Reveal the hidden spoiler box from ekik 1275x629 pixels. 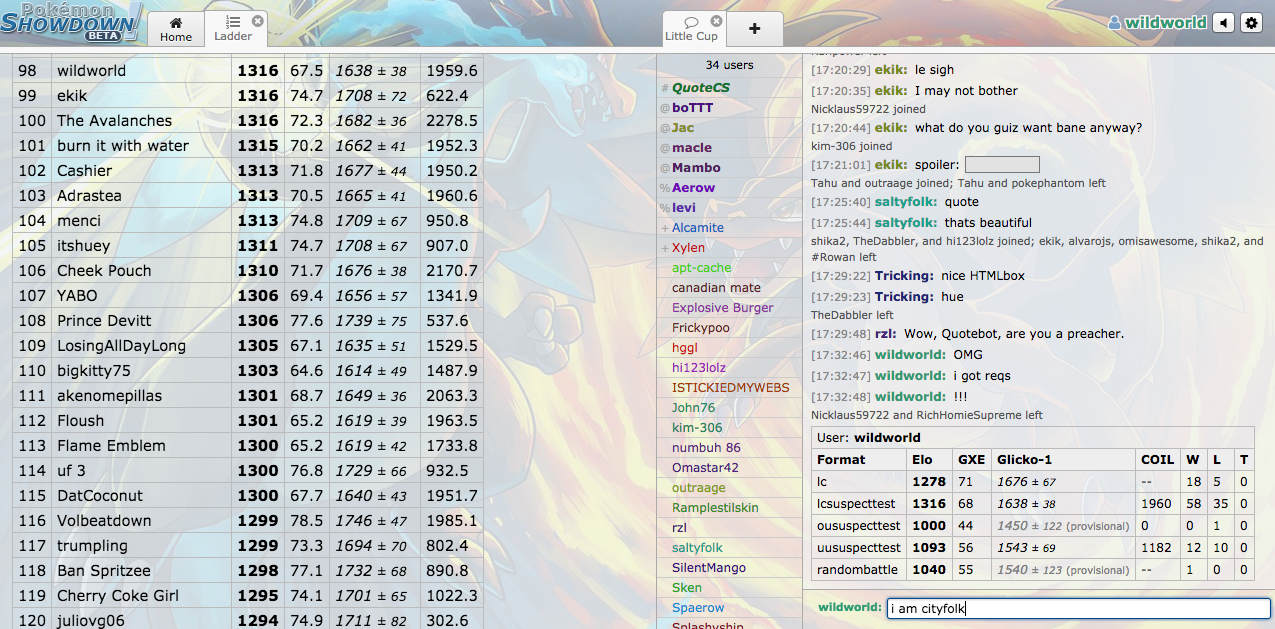pos(1001,165)
